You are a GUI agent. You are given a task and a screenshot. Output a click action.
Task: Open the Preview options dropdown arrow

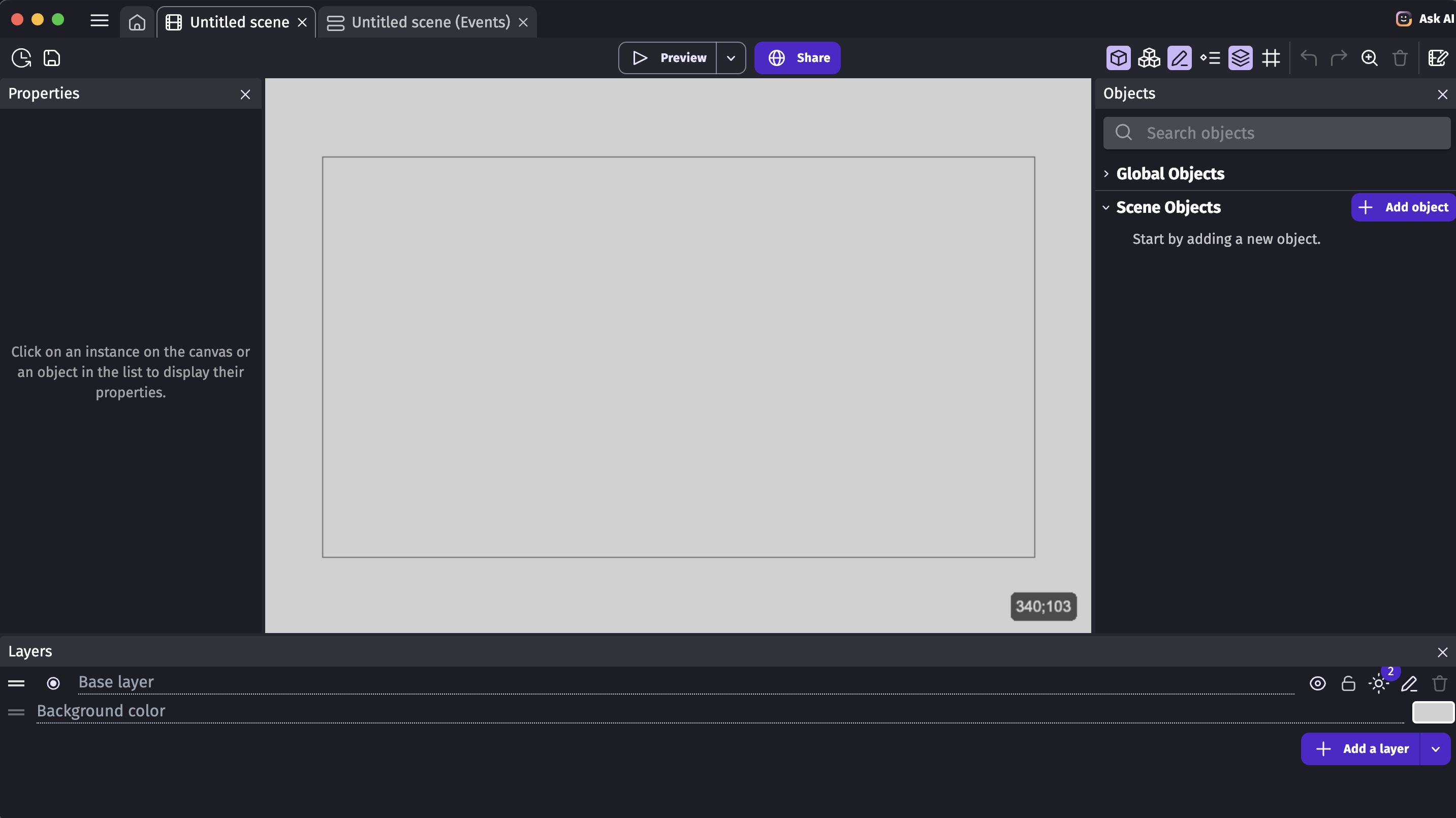tap(731, 57)
